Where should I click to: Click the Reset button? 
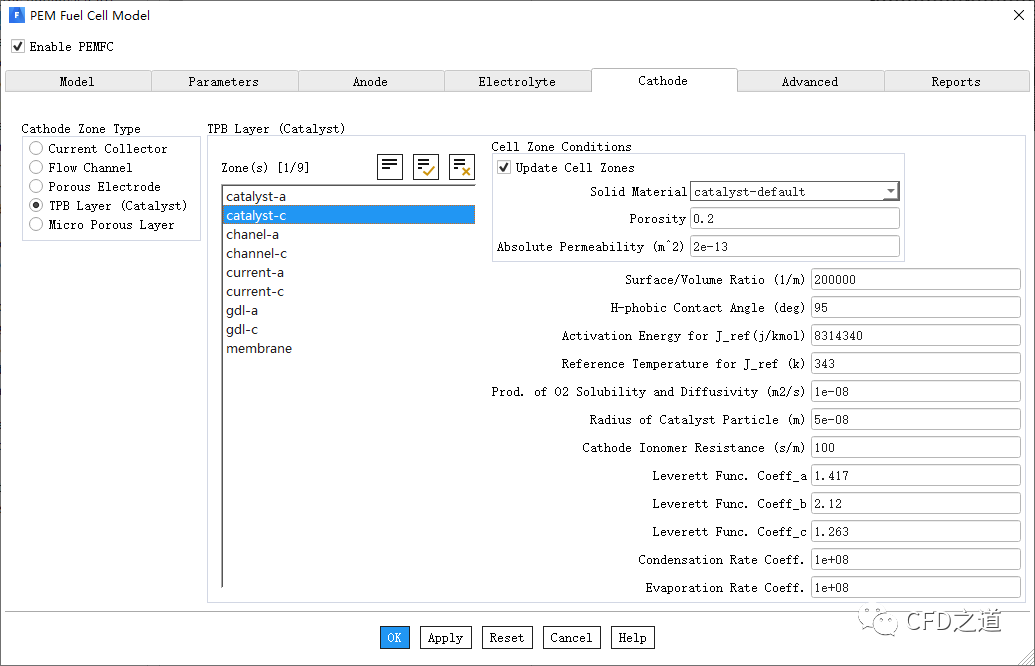coord(507,638)
